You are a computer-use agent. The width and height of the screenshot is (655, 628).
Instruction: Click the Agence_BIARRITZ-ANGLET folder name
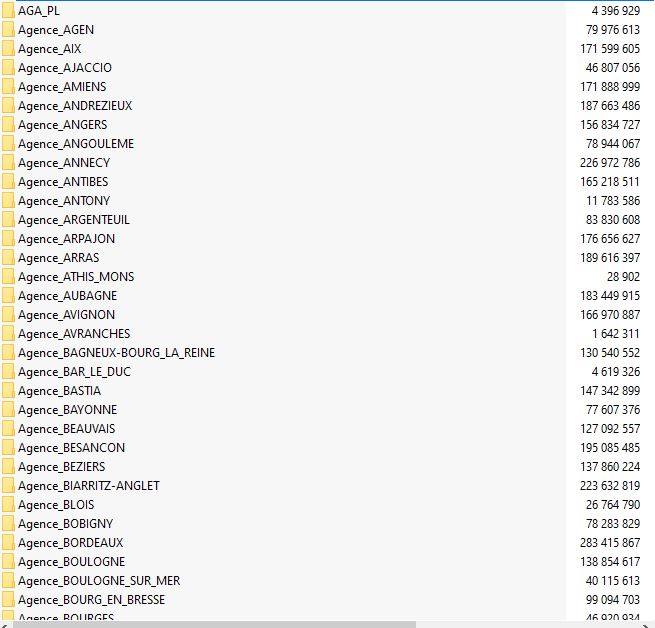[x=89, y=486]
